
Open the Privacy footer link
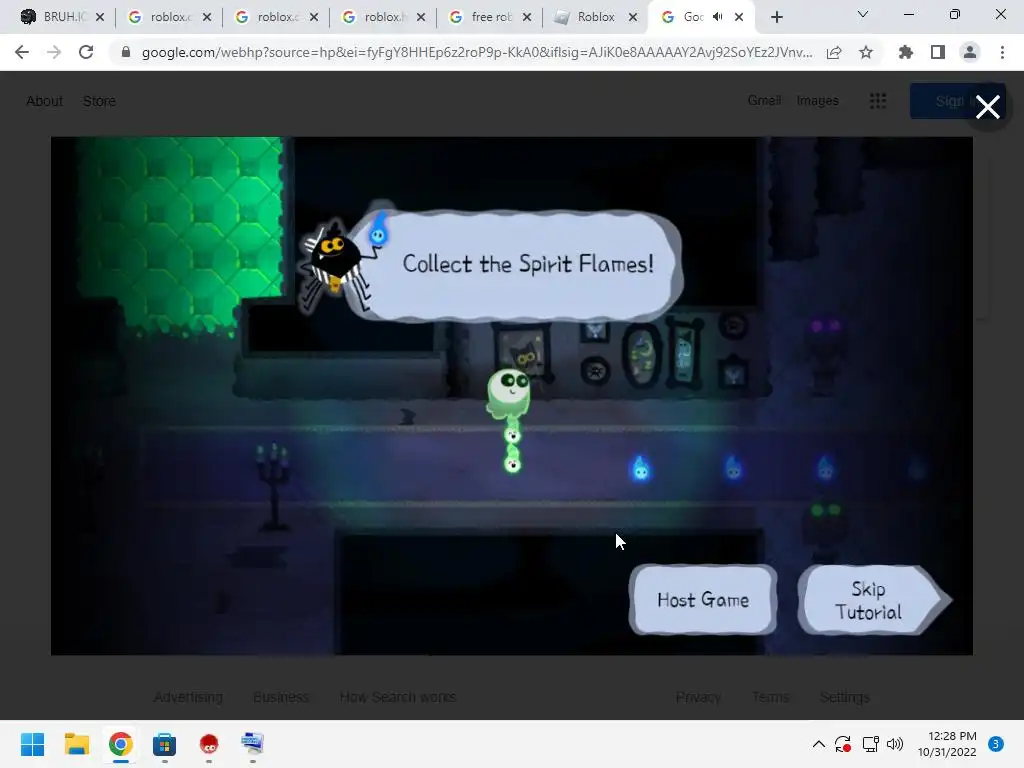(698, 697)
